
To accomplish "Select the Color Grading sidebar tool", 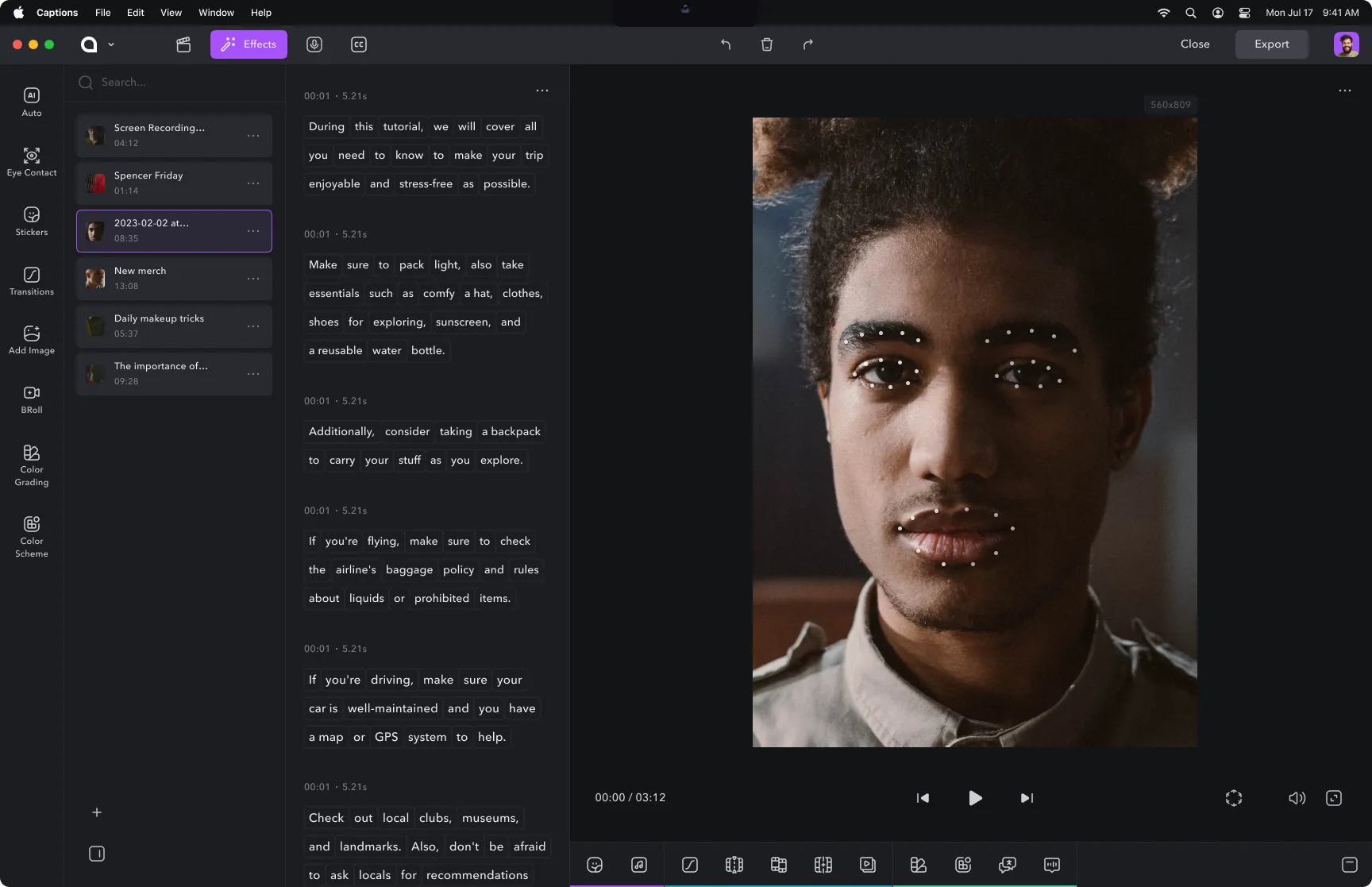I will coord(31,464).
